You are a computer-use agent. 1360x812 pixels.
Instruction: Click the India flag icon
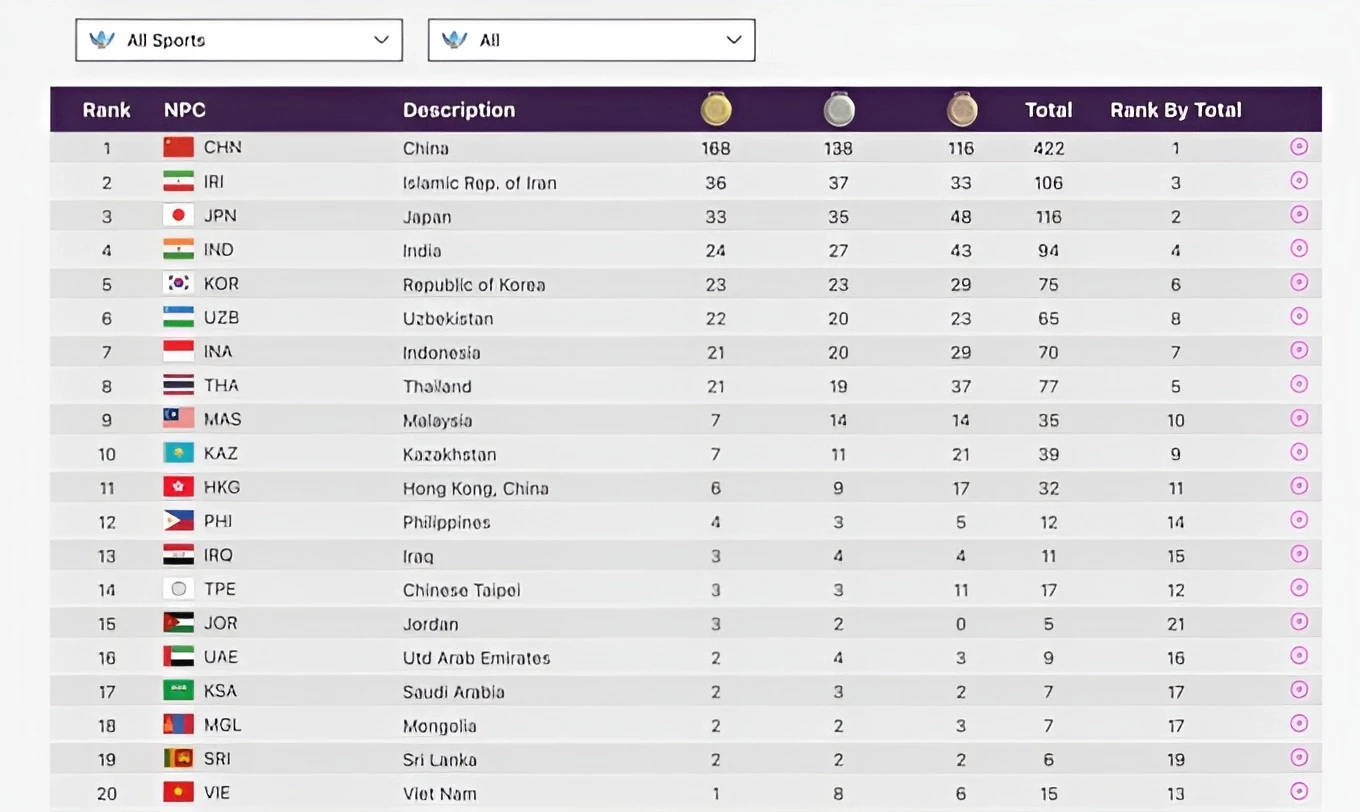179,249
